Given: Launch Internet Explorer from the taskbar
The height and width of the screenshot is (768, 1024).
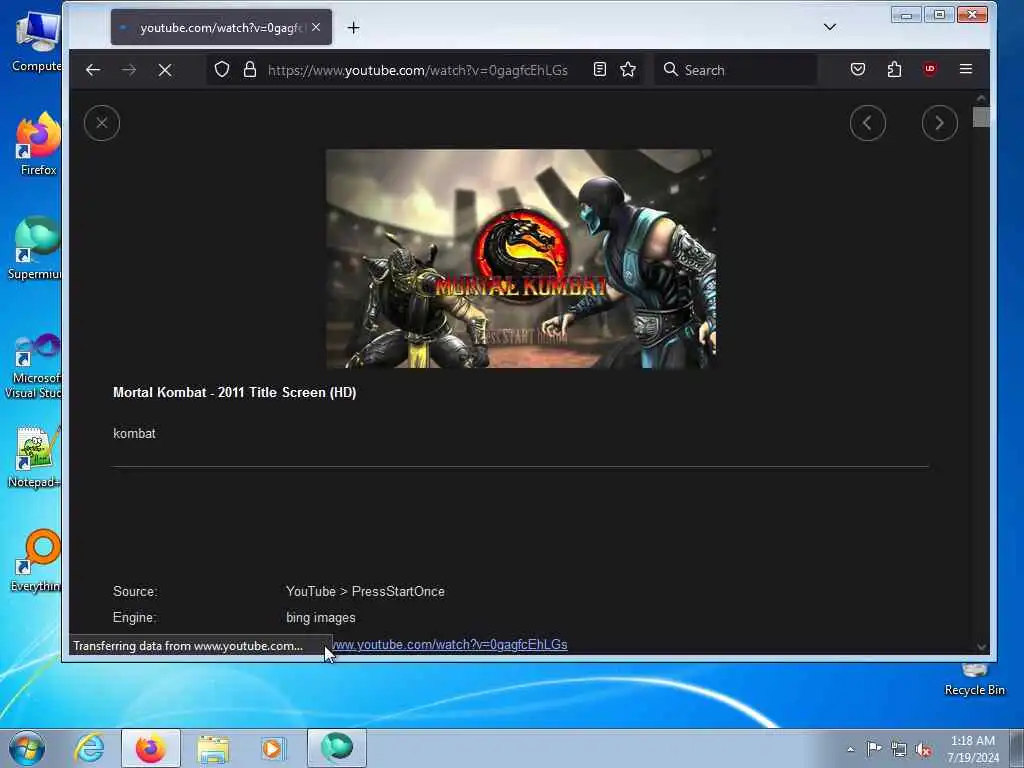Looking at the screenshot, I should coord(89,748).
